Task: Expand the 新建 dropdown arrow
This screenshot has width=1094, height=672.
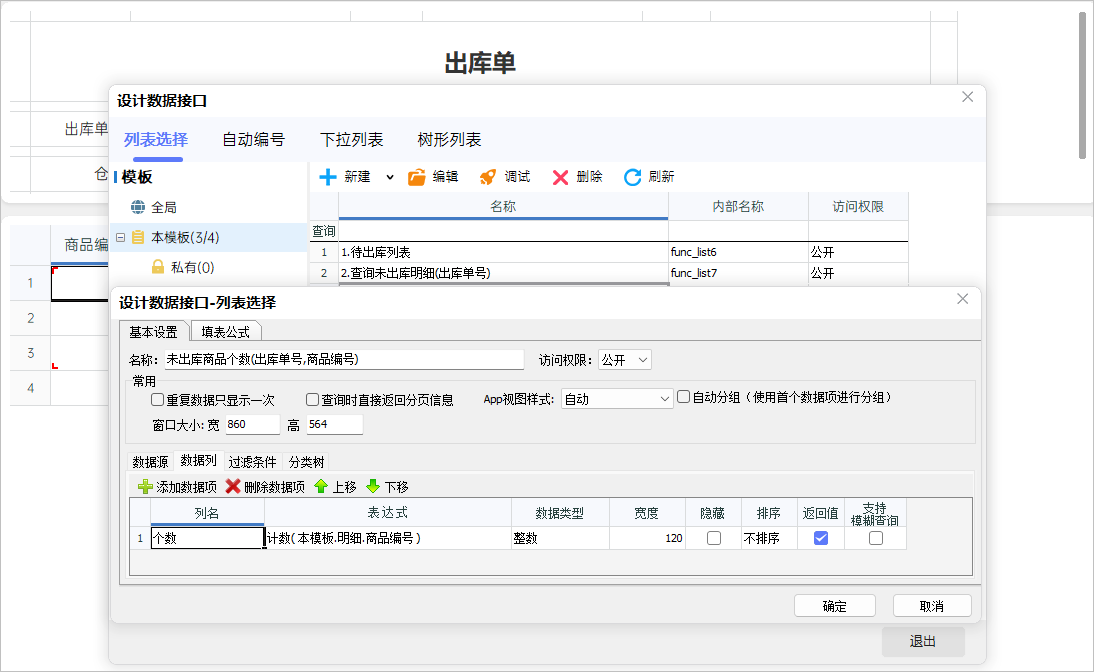Action: 390,177
